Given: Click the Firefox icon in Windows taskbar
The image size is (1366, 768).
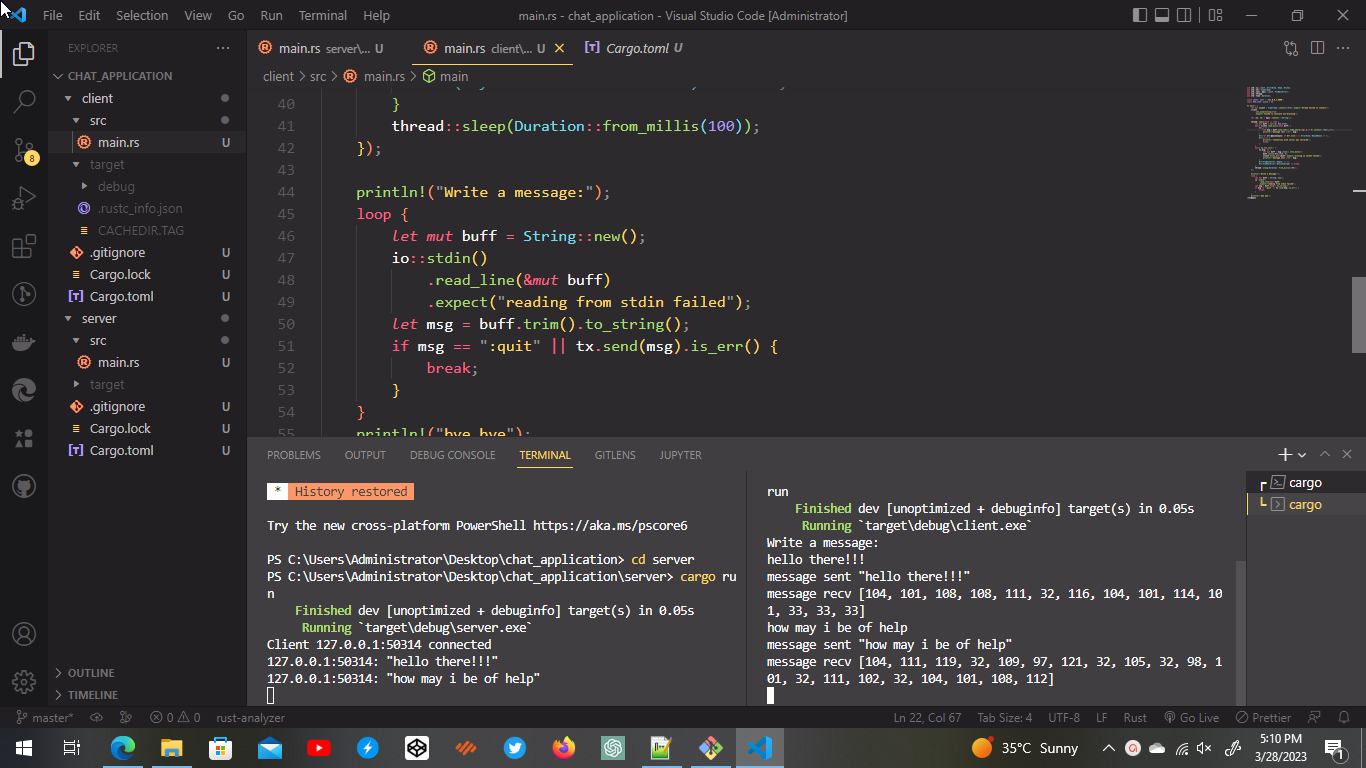Looking at the screenshot, I should (x=564, y=747).
